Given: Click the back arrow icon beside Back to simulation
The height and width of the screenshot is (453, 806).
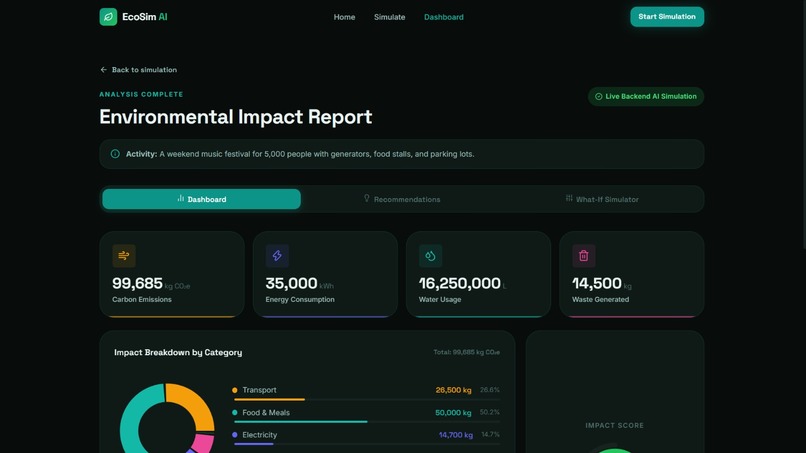Looking at the screenshot, I should point(103,69).
